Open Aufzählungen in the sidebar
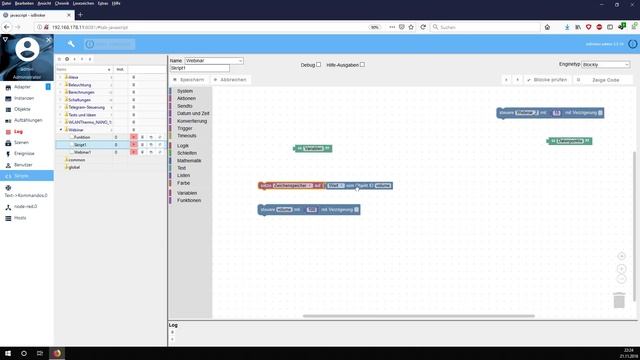 pyautogui.click(x=28, y=120)
